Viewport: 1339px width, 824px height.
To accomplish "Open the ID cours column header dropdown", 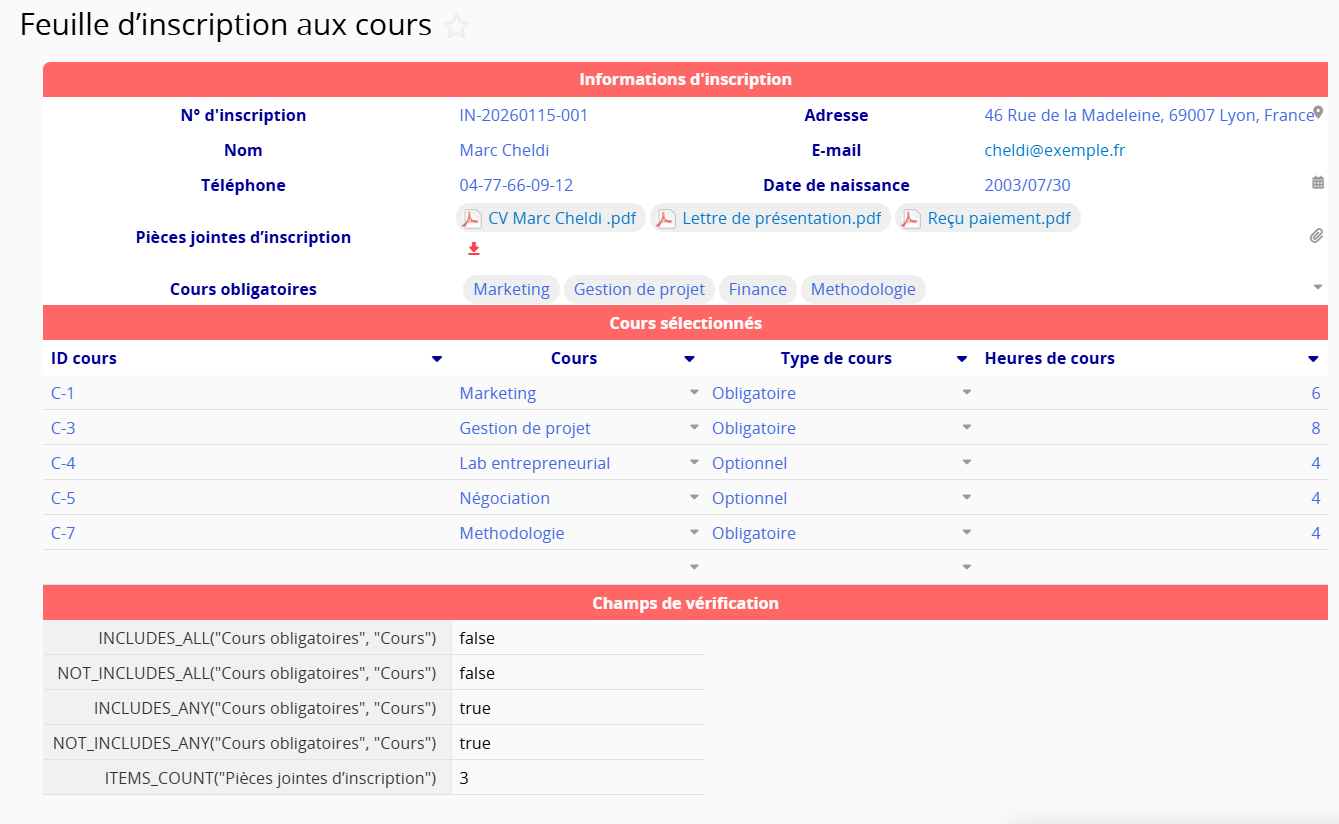I will pyautogui.click(x=437, y=359).
